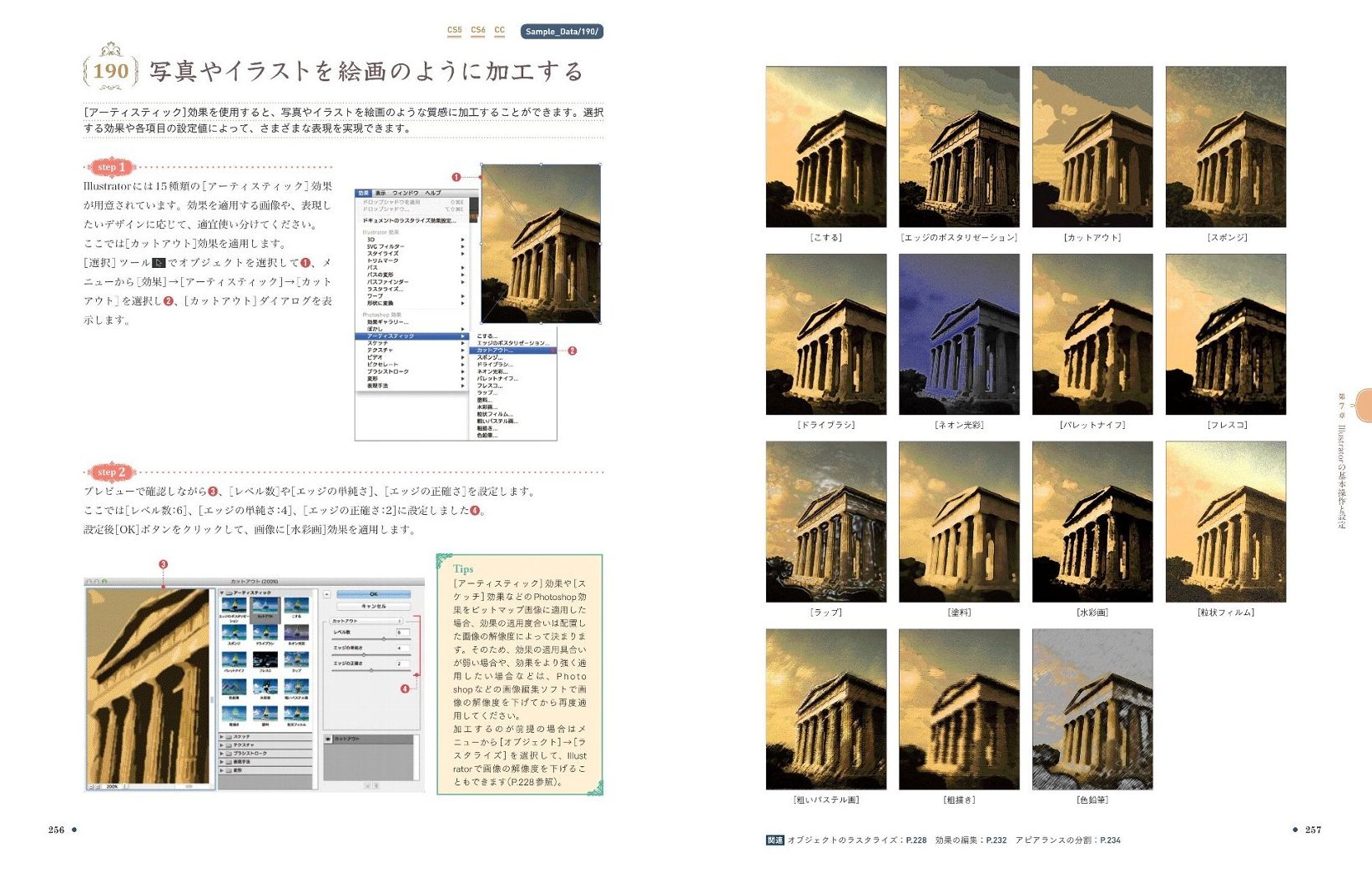Pick the パレットナイフ filter thumbnail

pos(235,659)
